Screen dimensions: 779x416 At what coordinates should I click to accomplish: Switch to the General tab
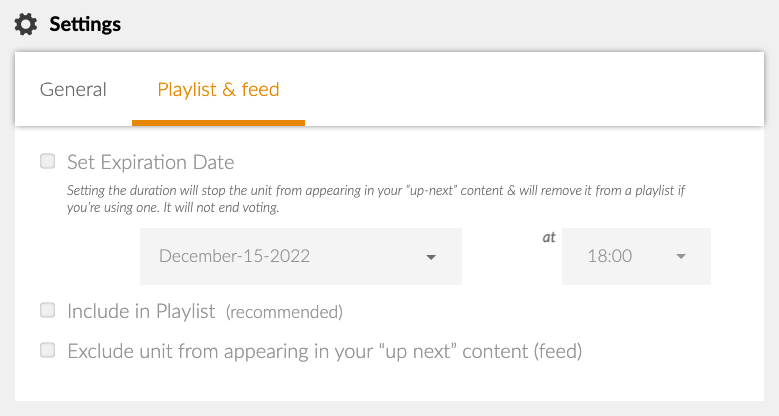[73, 89]
